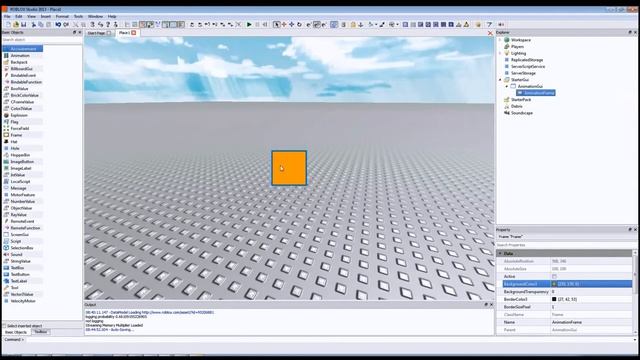
Task: Click the Command bar input field
Action: 329,340
